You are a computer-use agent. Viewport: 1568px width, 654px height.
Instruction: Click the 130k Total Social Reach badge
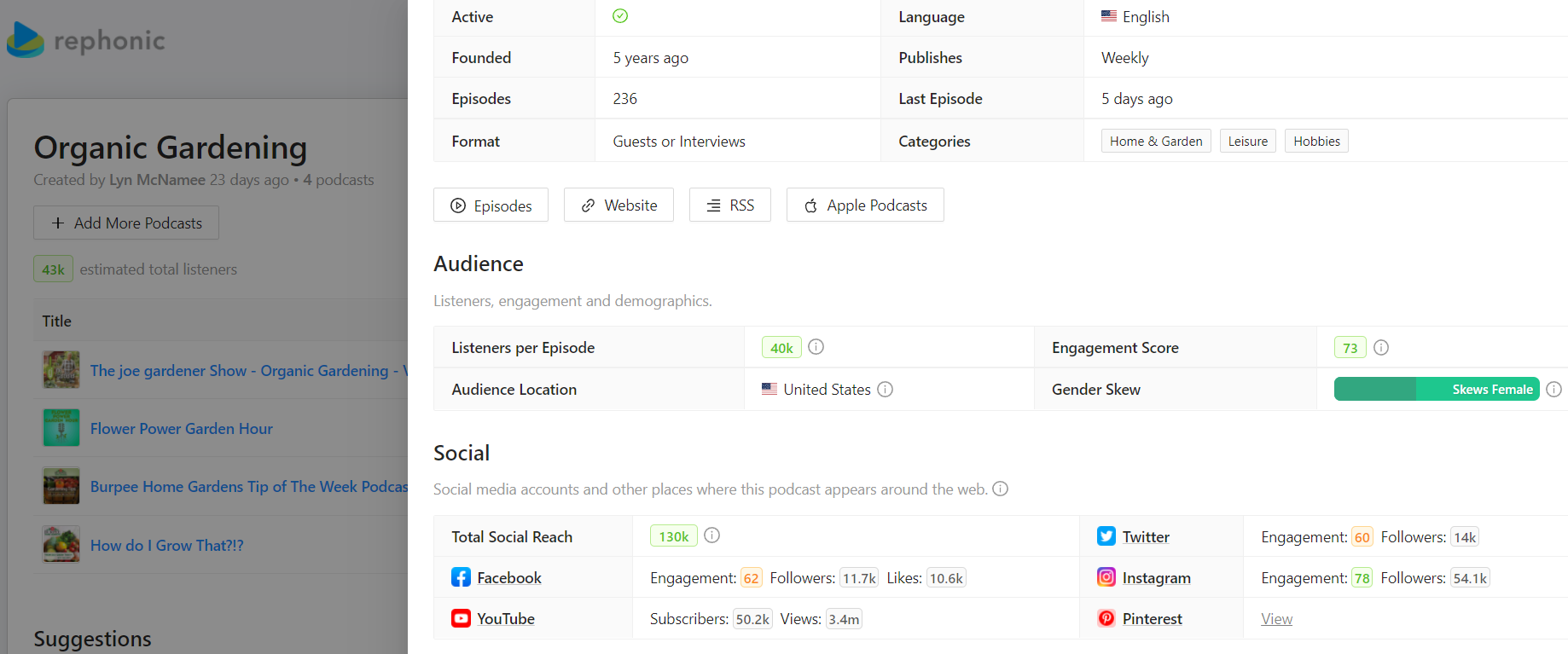coord(673,536)
